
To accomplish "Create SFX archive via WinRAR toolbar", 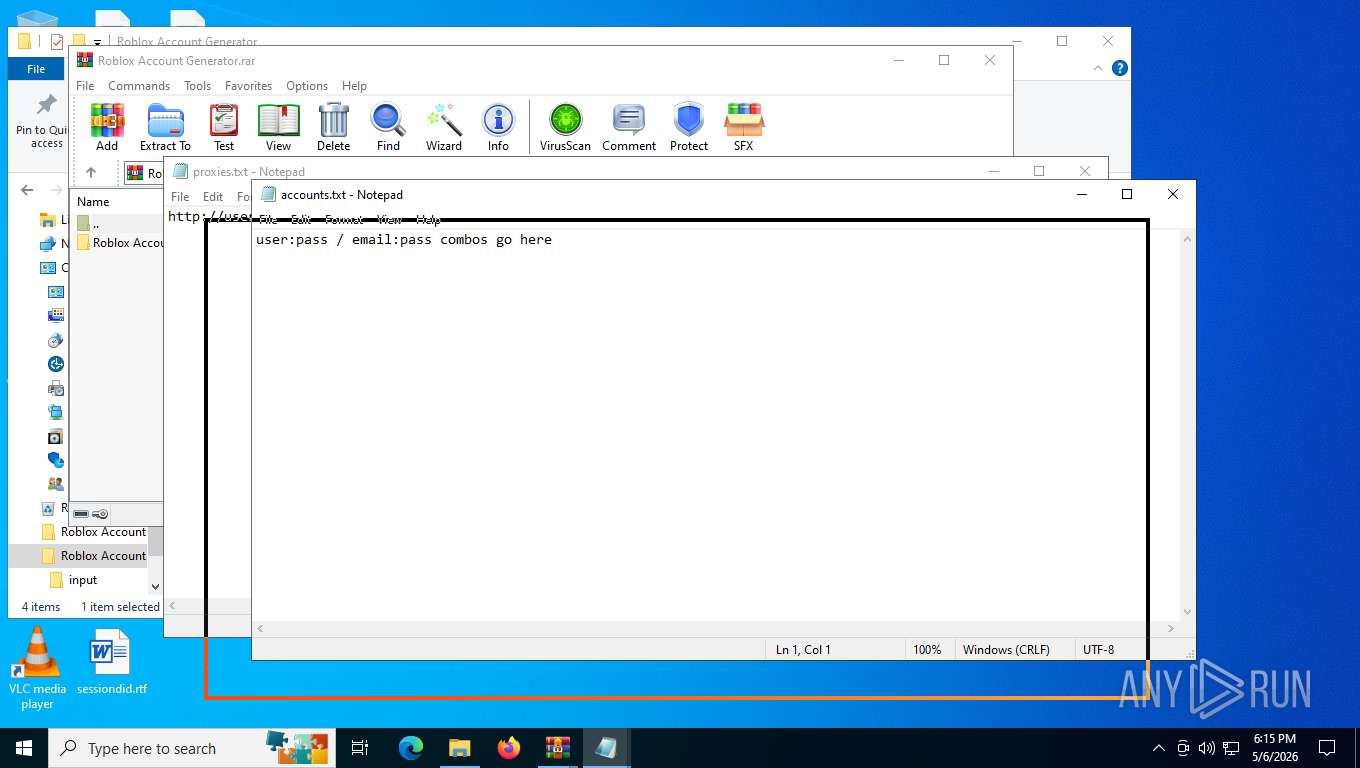I will point(743,127).
